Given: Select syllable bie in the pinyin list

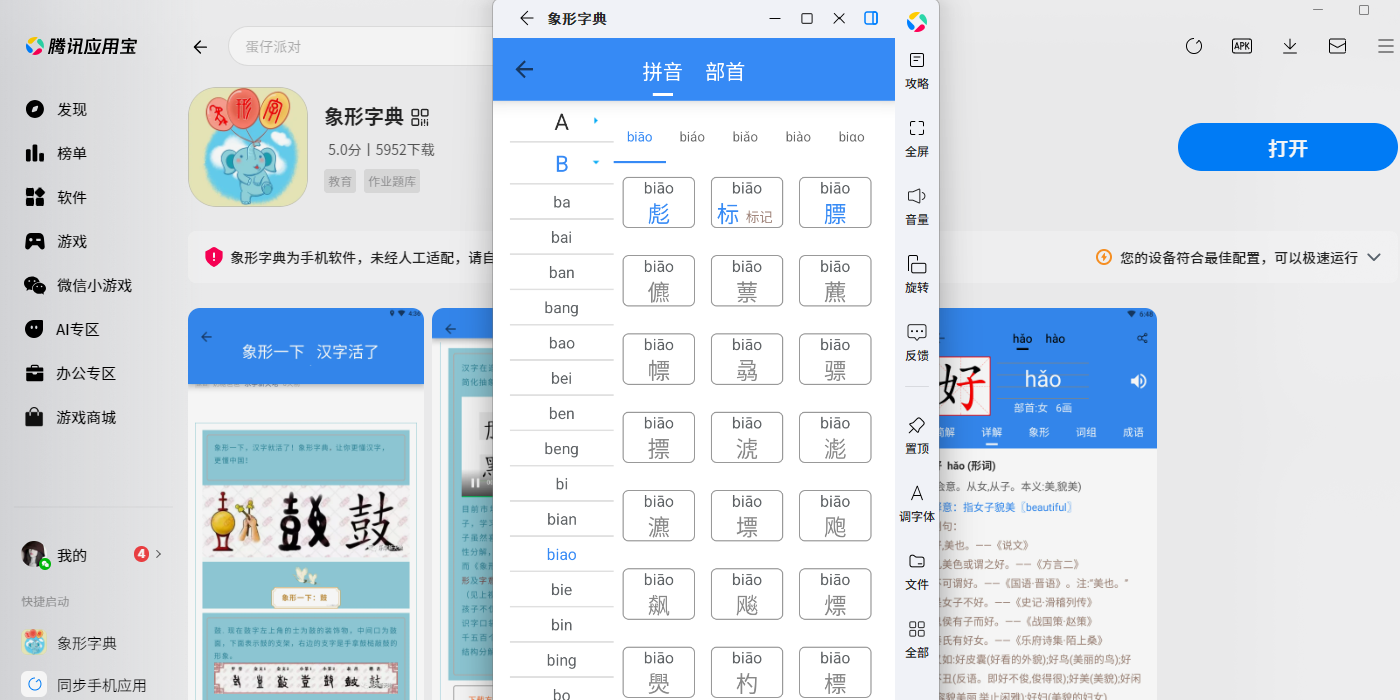Looking at the screenshot, I should coord(562,590).
